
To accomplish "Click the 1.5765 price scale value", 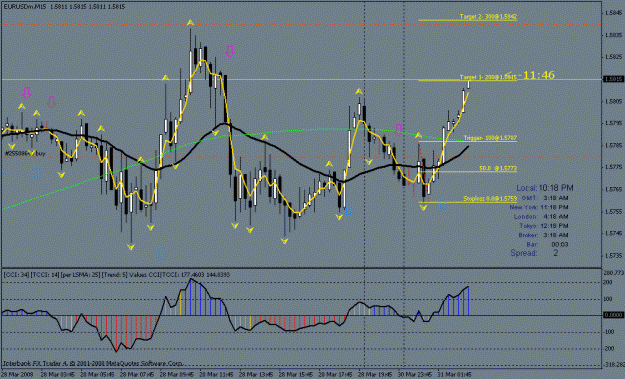I will click(x=613, y=190).
